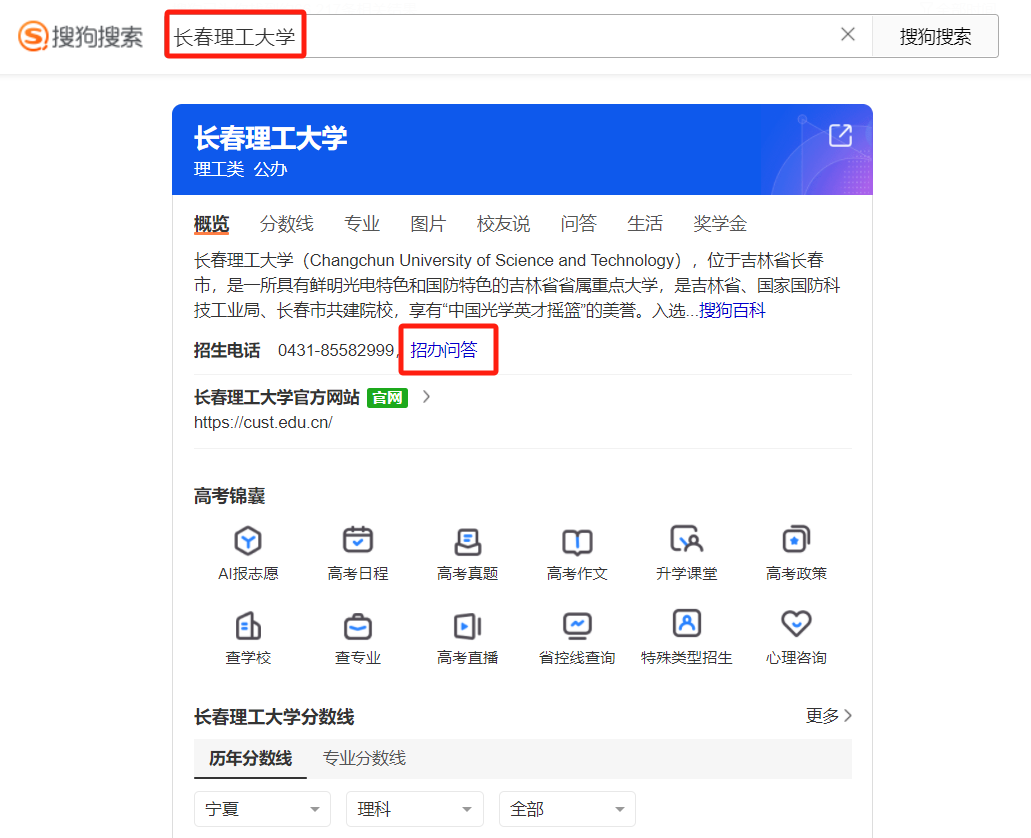Switch to the 问答 tab
The height and width of the screenshot is (838, 1031).
tap(579, 224)
